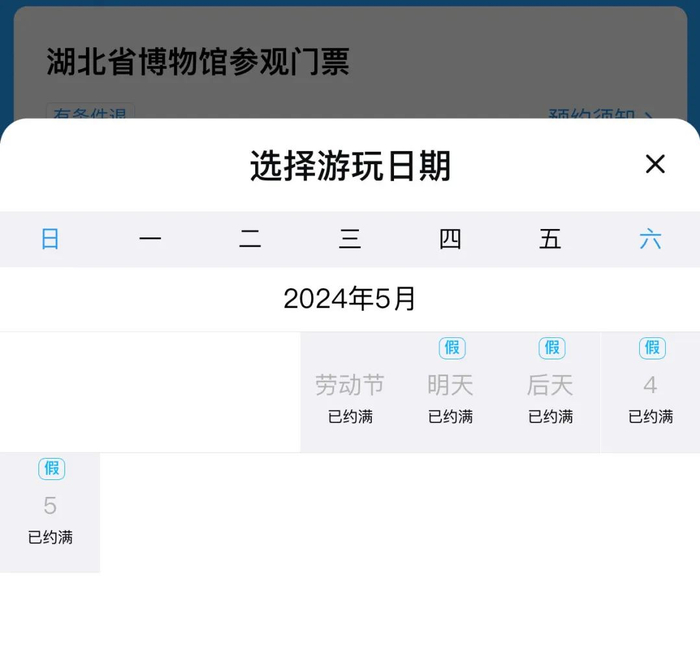Click the 五 weekday header
This screenshot has height=661, width=700.
coord(550,239)
